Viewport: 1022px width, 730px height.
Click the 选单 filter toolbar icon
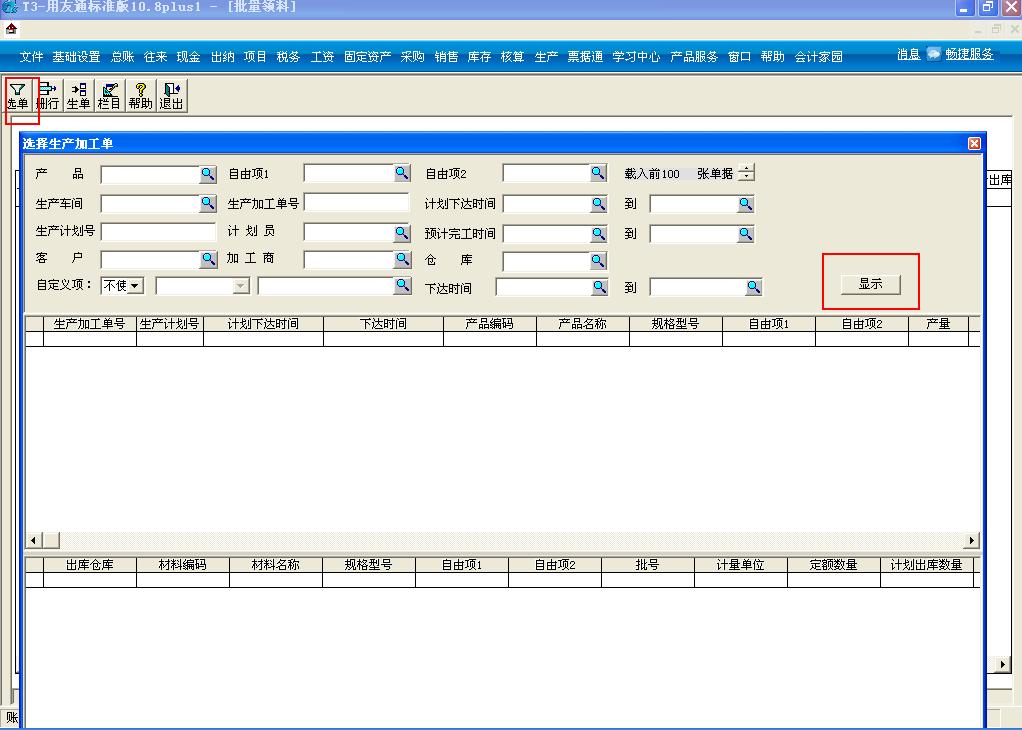tap(18, 96)
